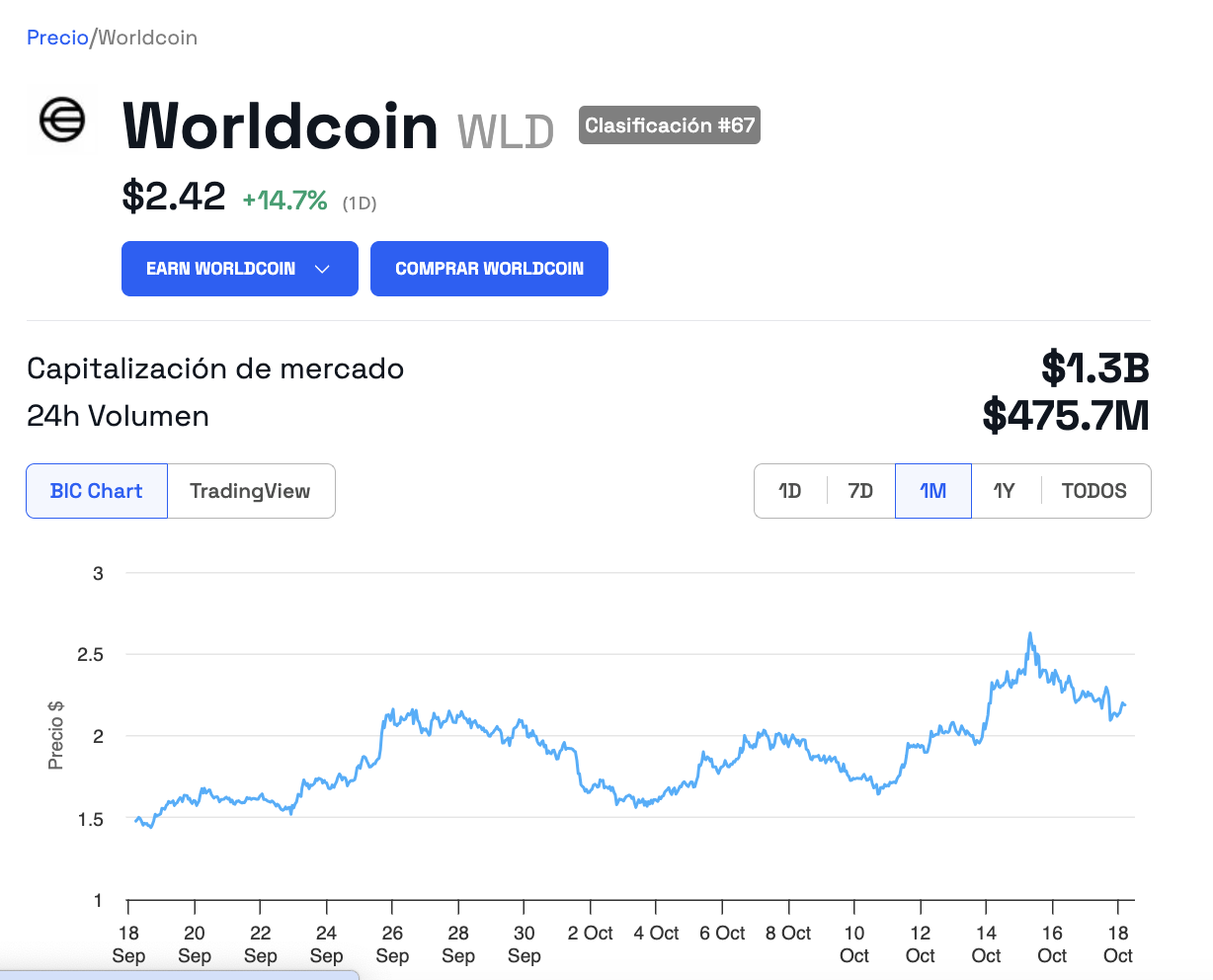Select the 7D time range
1213x980 pixels.
coord(860,491)
